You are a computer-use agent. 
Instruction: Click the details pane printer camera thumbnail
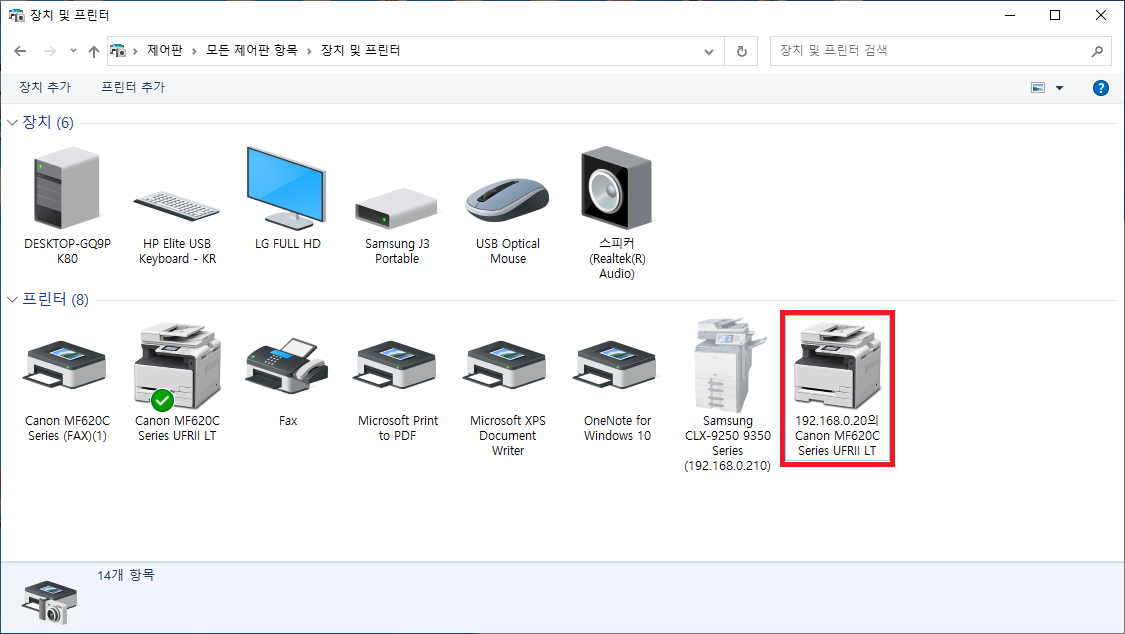[x=49, y=601]
